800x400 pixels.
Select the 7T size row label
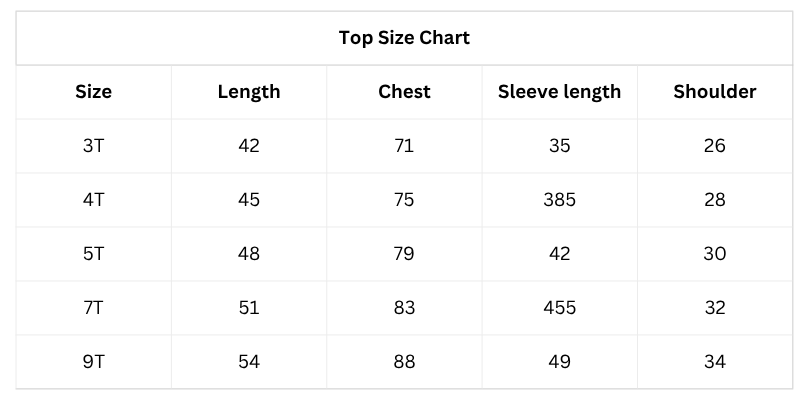click(93, 308)
